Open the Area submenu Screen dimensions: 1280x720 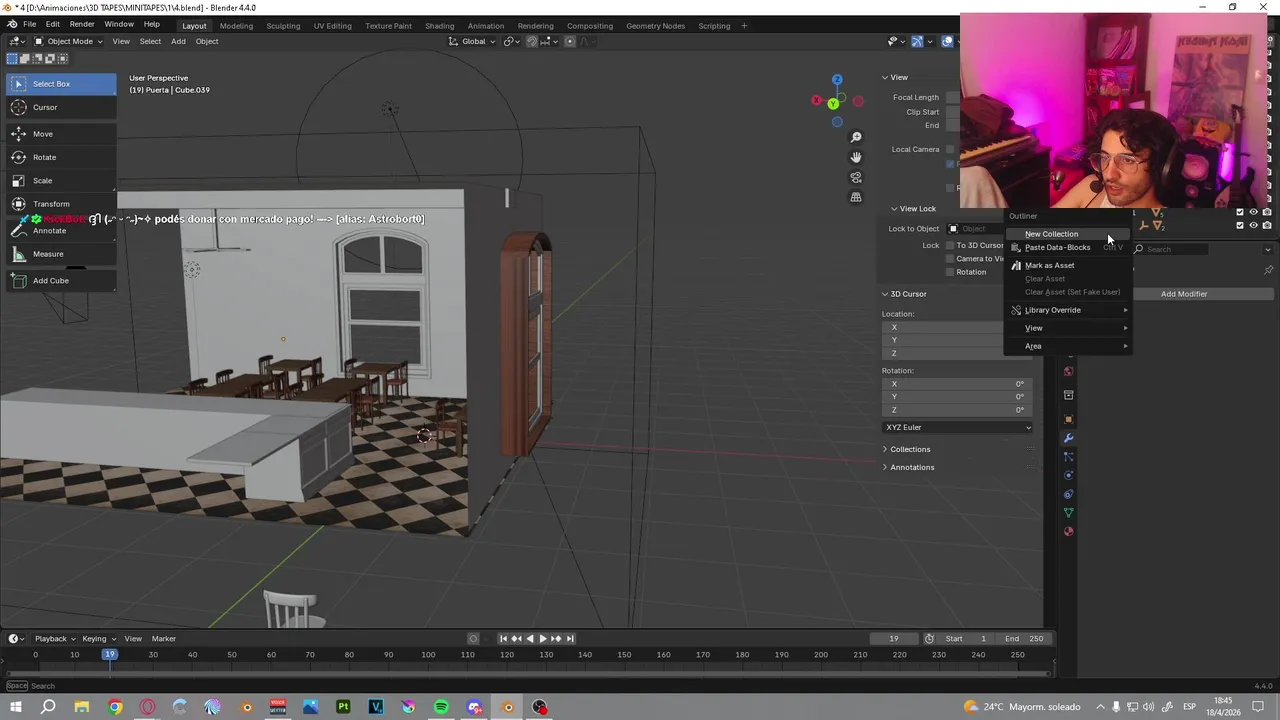point(1067,346)
